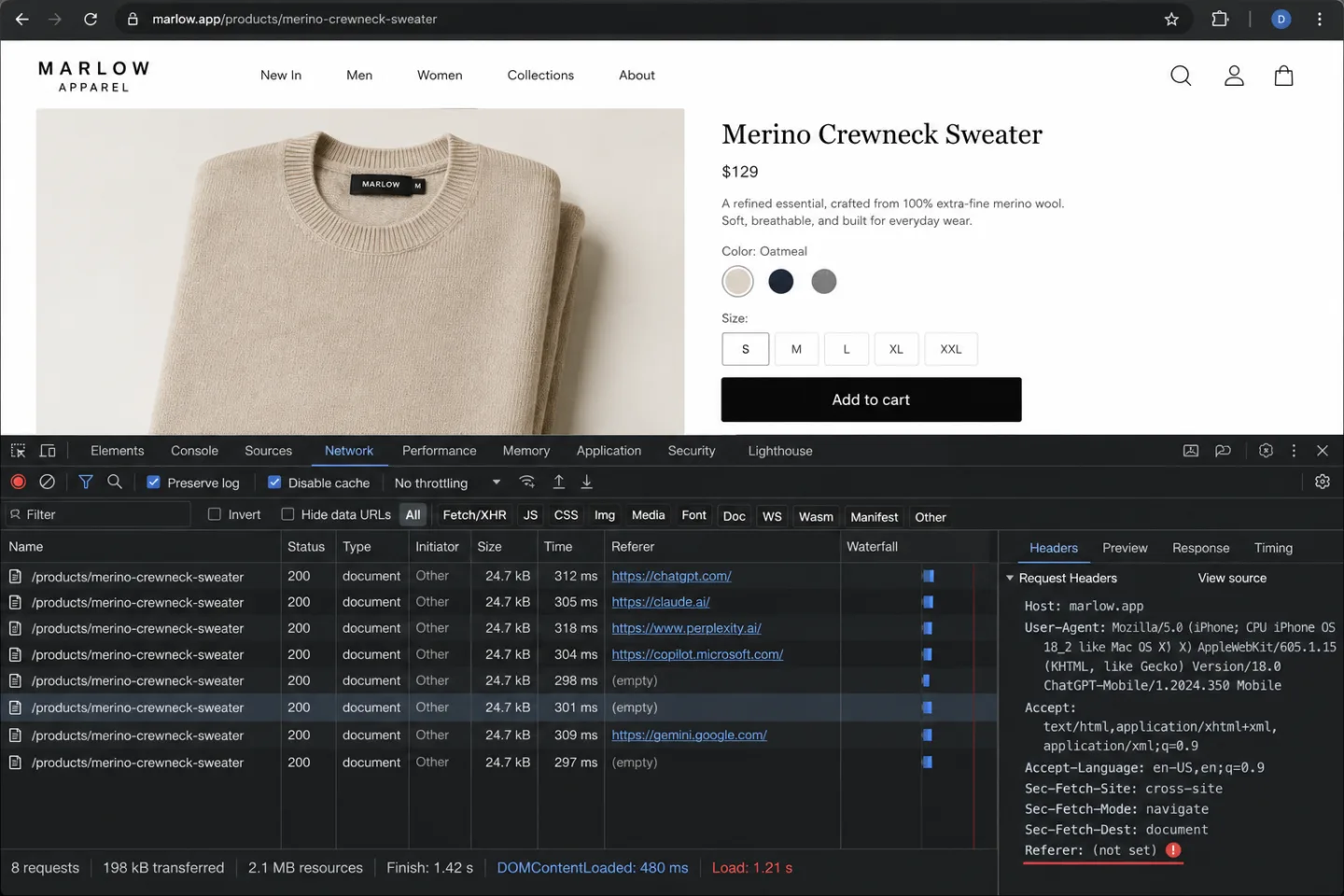Open the No throttling dropdown
The image size is (1344, 896).
coord(448,483)
